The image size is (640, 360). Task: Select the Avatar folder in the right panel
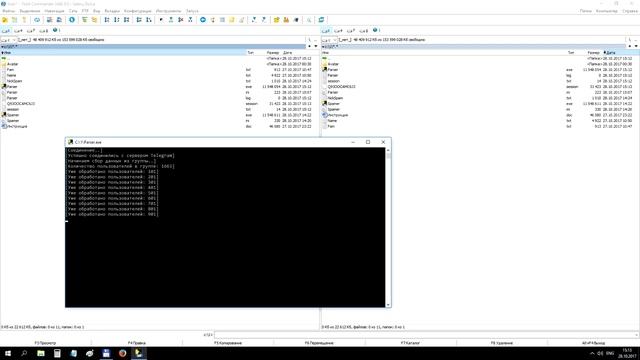tap(333, 64)
